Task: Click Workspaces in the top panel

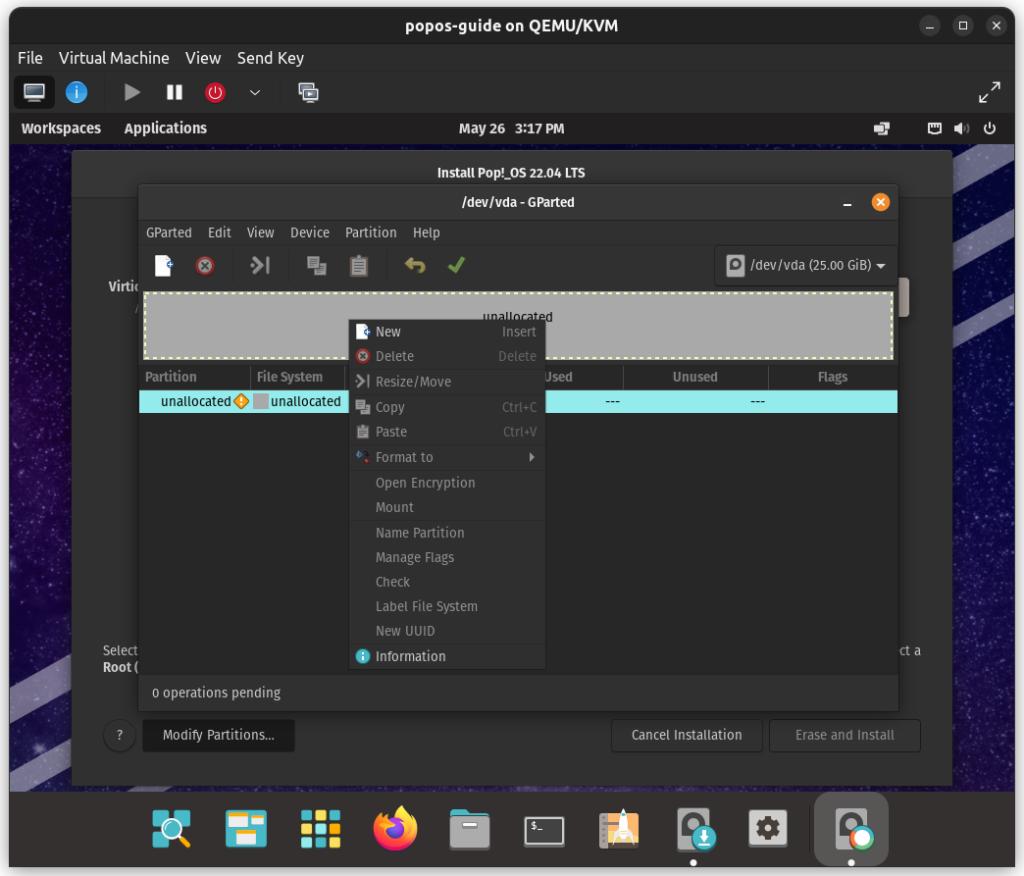Action: coord(61,128)
